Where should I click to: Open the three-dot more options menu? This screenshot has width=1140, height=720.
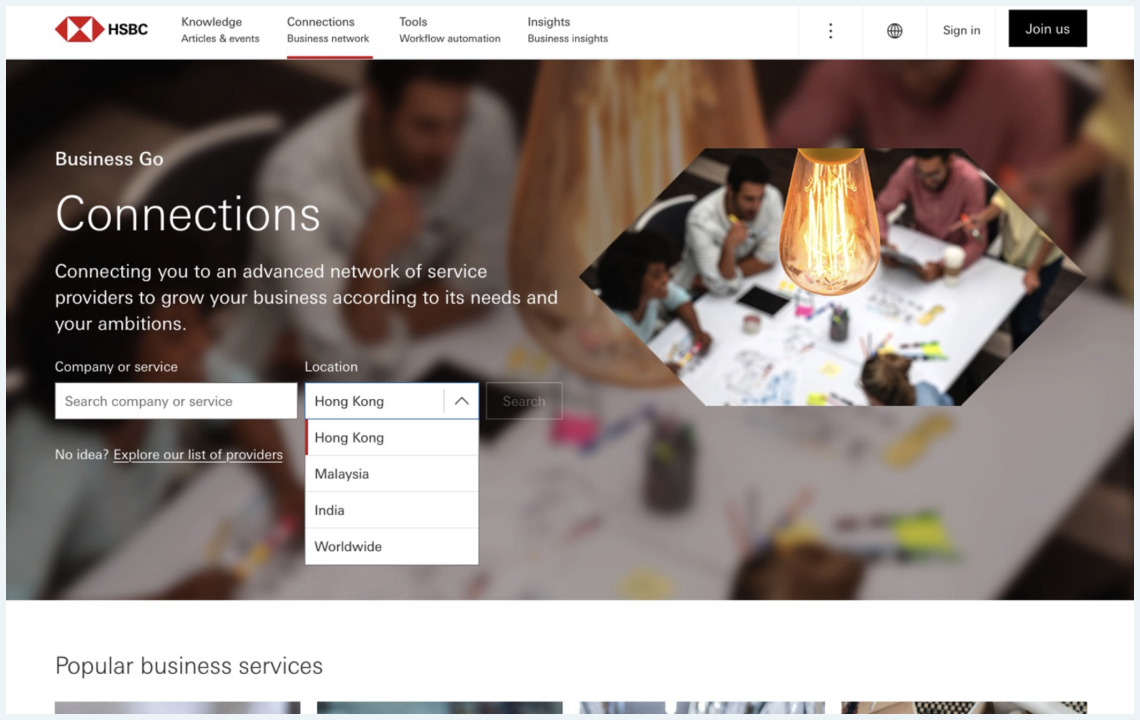tap(830, 31)
